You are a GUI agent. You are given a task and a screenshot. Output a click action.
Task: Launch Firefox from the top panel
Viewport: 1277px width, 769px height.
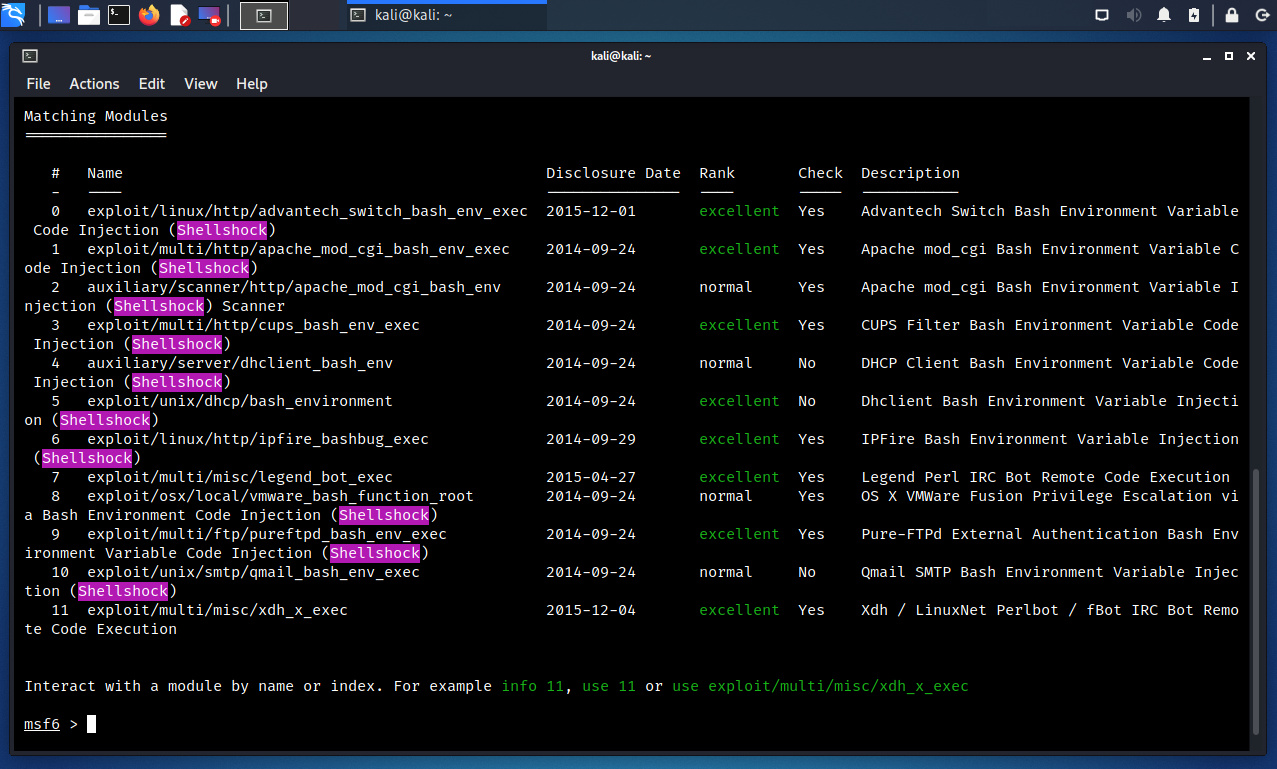tap(149, 15)
